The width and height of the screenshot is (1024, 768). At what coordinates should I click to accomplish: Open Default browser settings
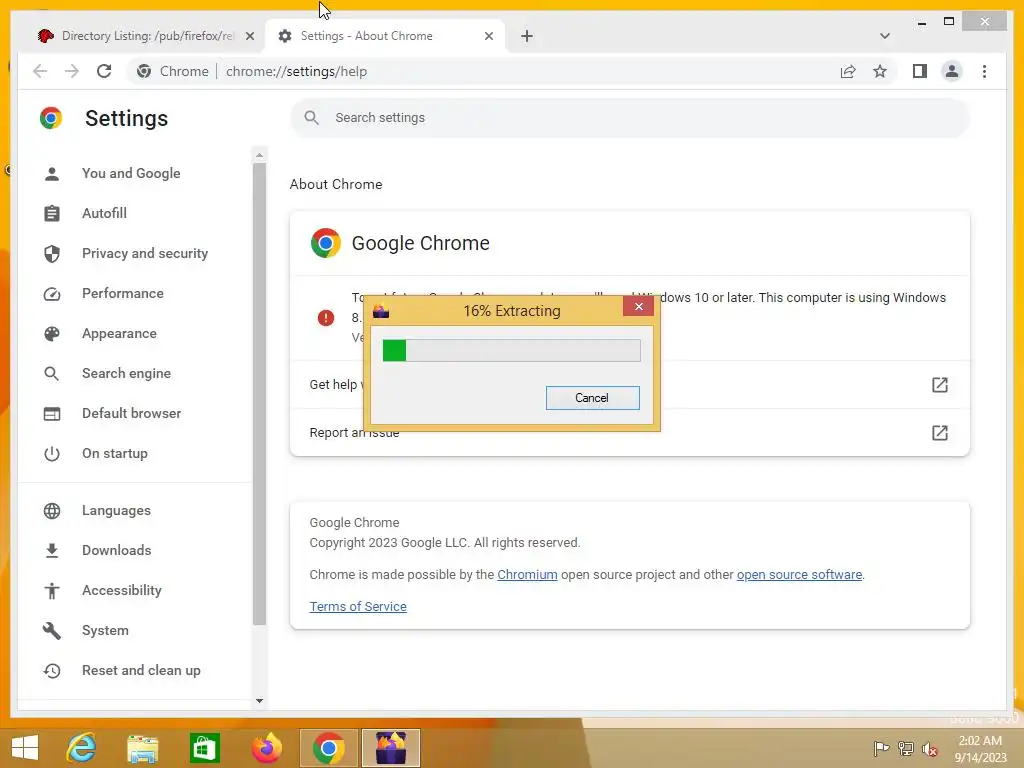point(131,413)
